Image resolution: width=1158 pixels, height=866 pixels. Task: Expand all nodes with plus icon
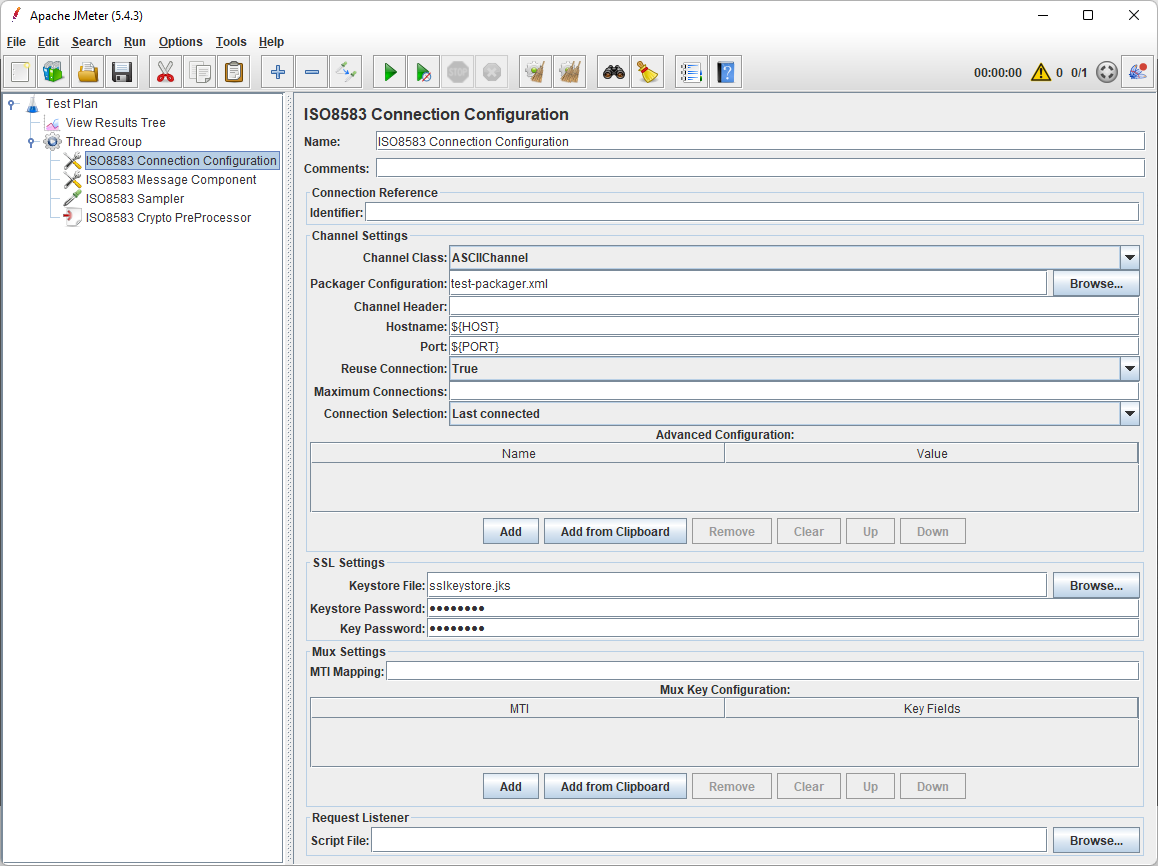pyautogui.click(x=278, y=72)
